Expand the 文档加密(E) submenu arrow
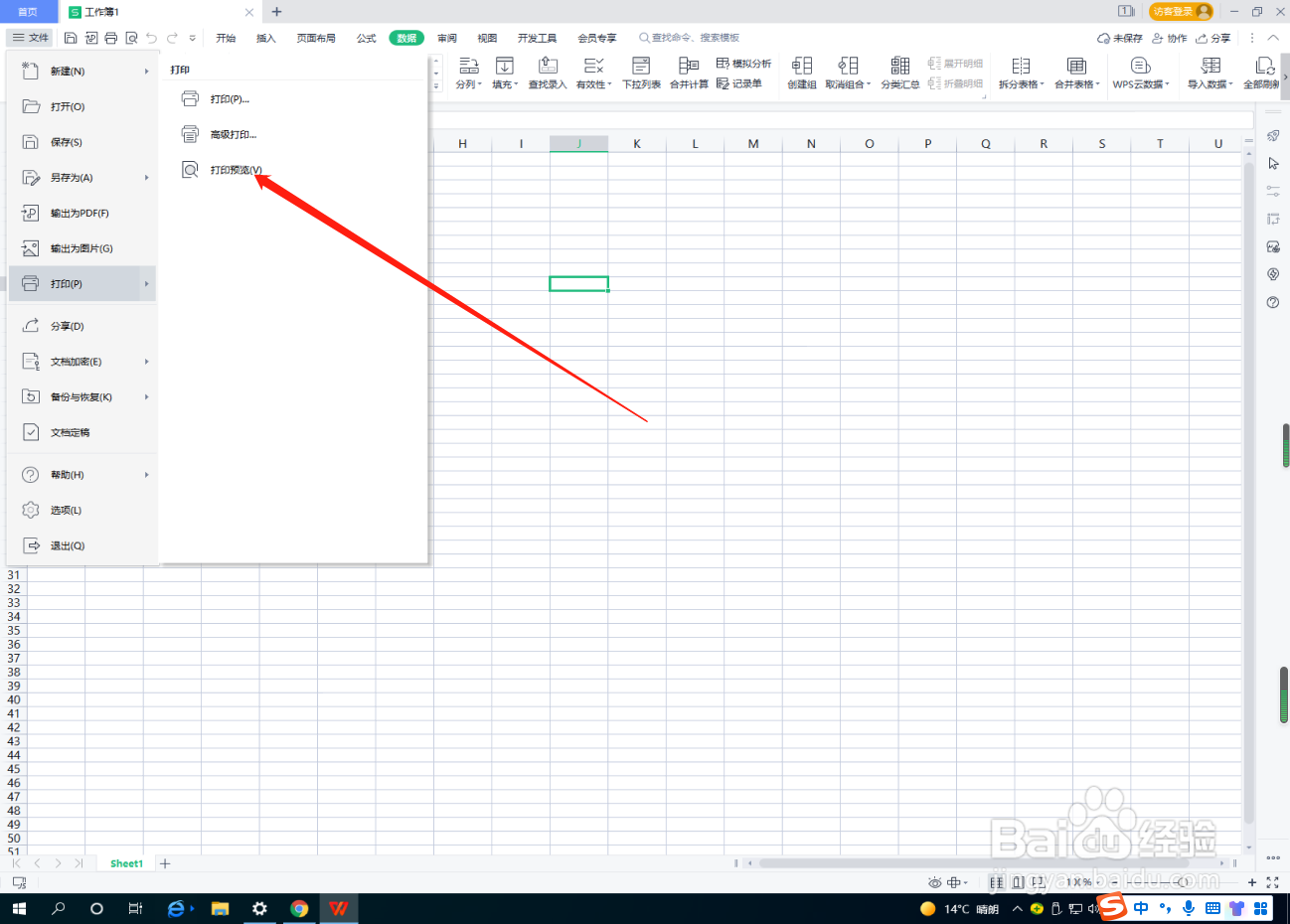Image resolution: width=1290 pixels, height=924 pixels. click(x=146, y=362)
